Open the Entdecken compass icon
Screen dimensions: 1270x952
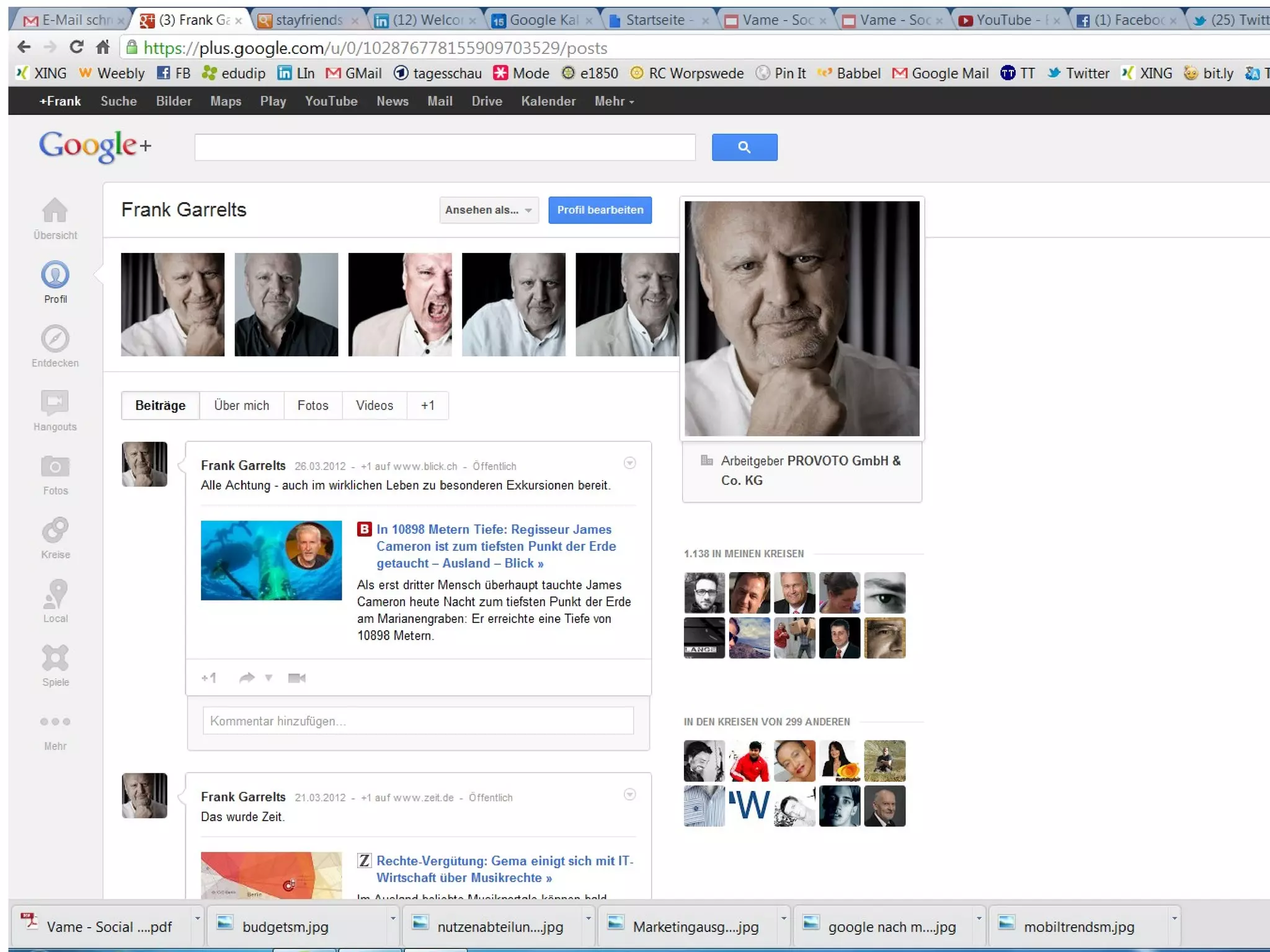pos(55,339)
